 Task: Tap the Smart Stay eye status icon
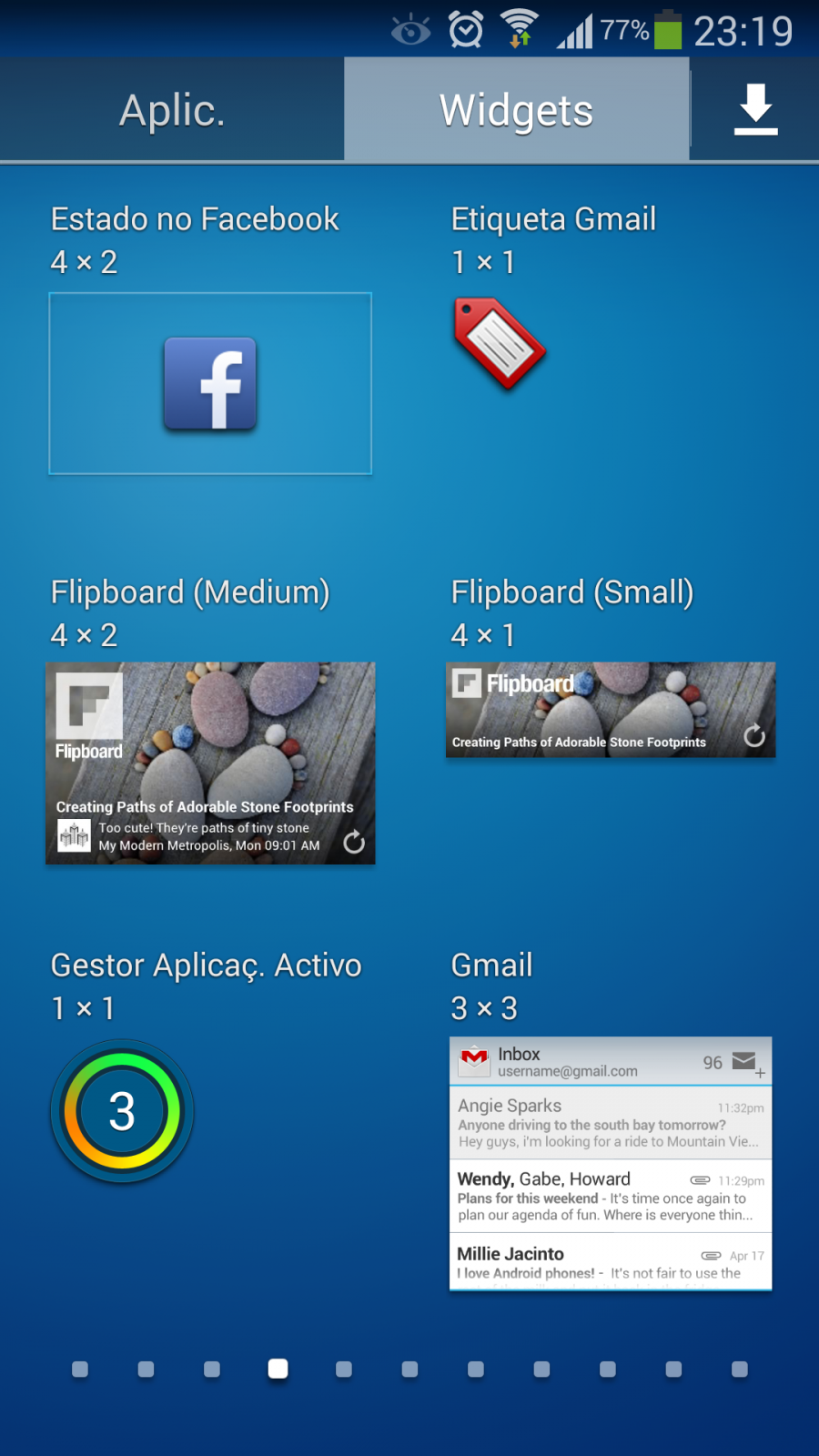tap(410, 31)
